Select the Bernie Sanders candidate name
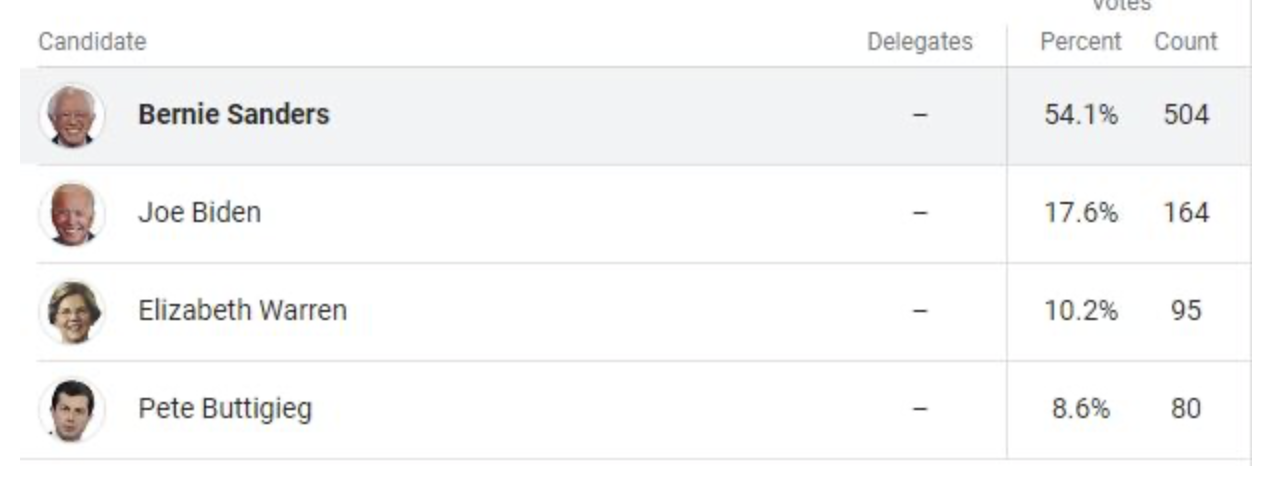The image size is (1280, 502). coord(233,115)
